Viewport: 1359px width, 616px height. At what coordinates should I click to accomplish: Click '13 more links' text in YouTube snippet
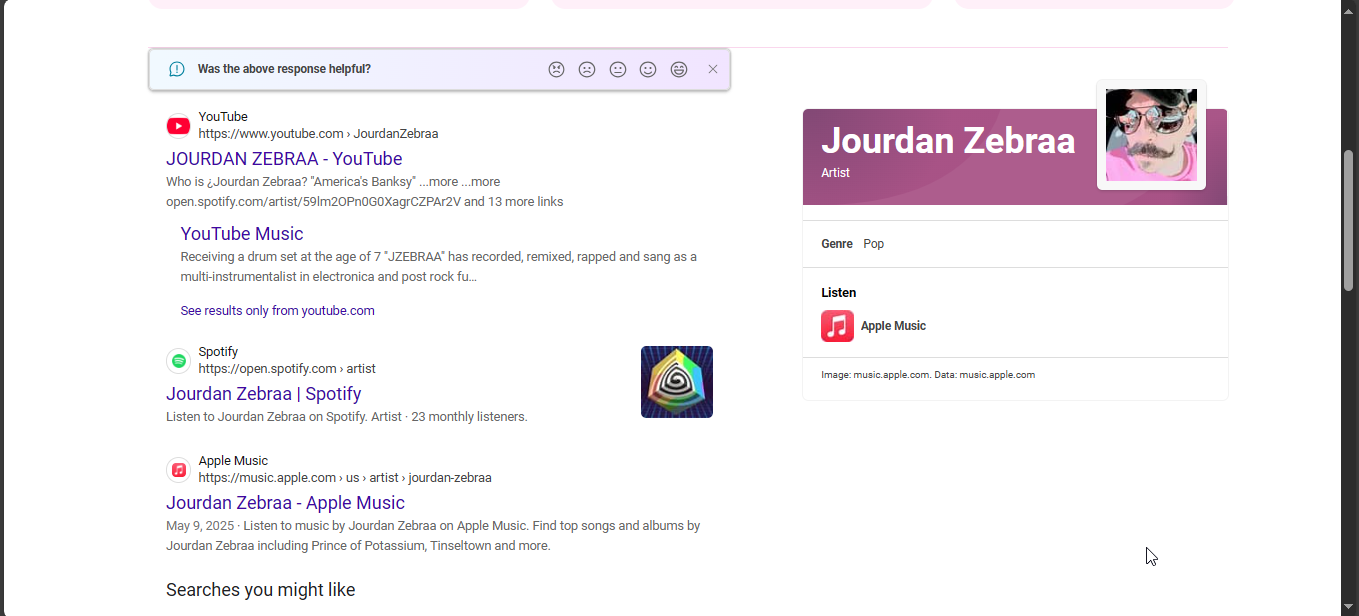point(526,202)
